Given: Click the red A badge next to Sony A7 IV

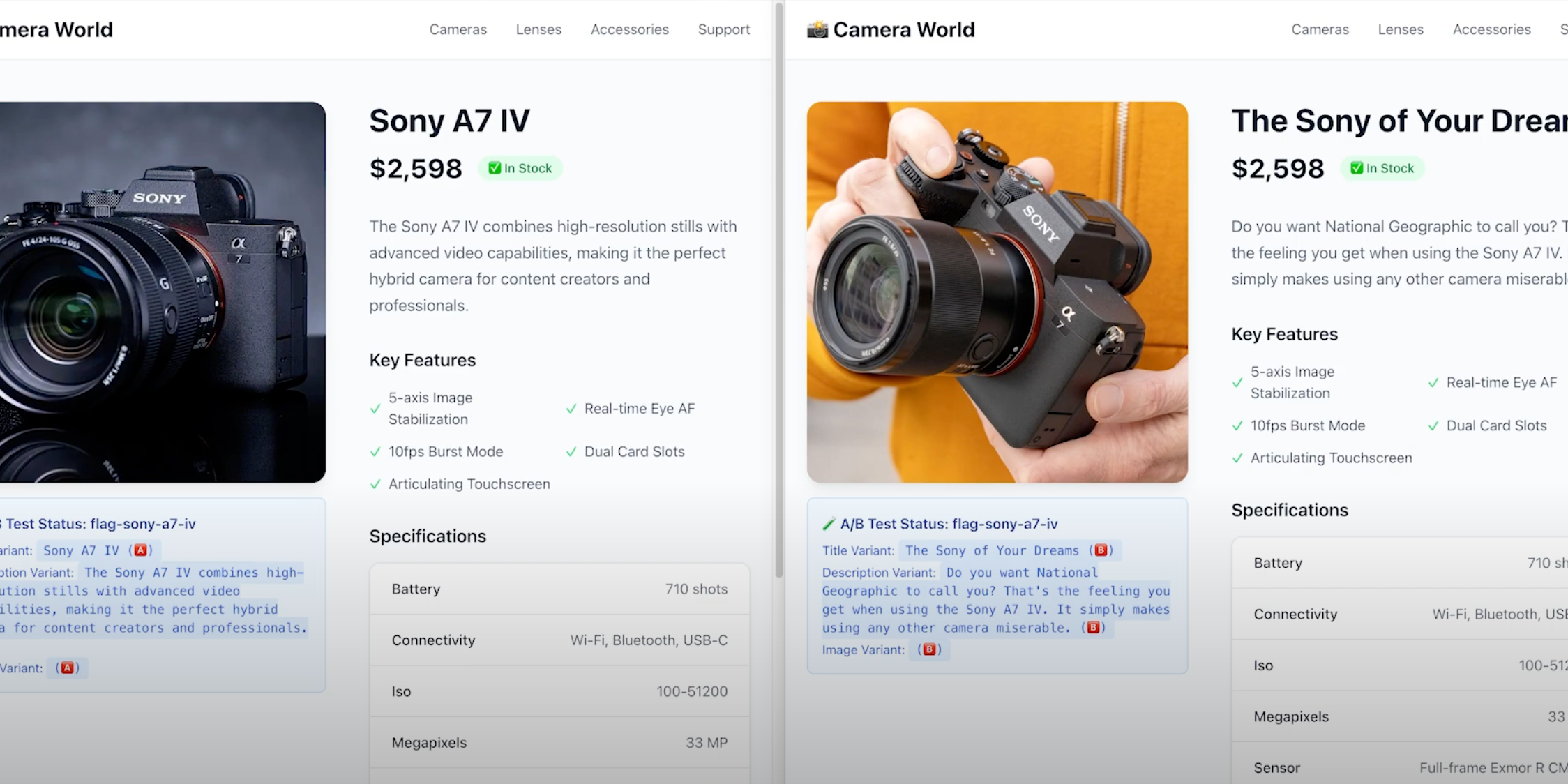Looking at the screenshot, I should tap(141, 550).
